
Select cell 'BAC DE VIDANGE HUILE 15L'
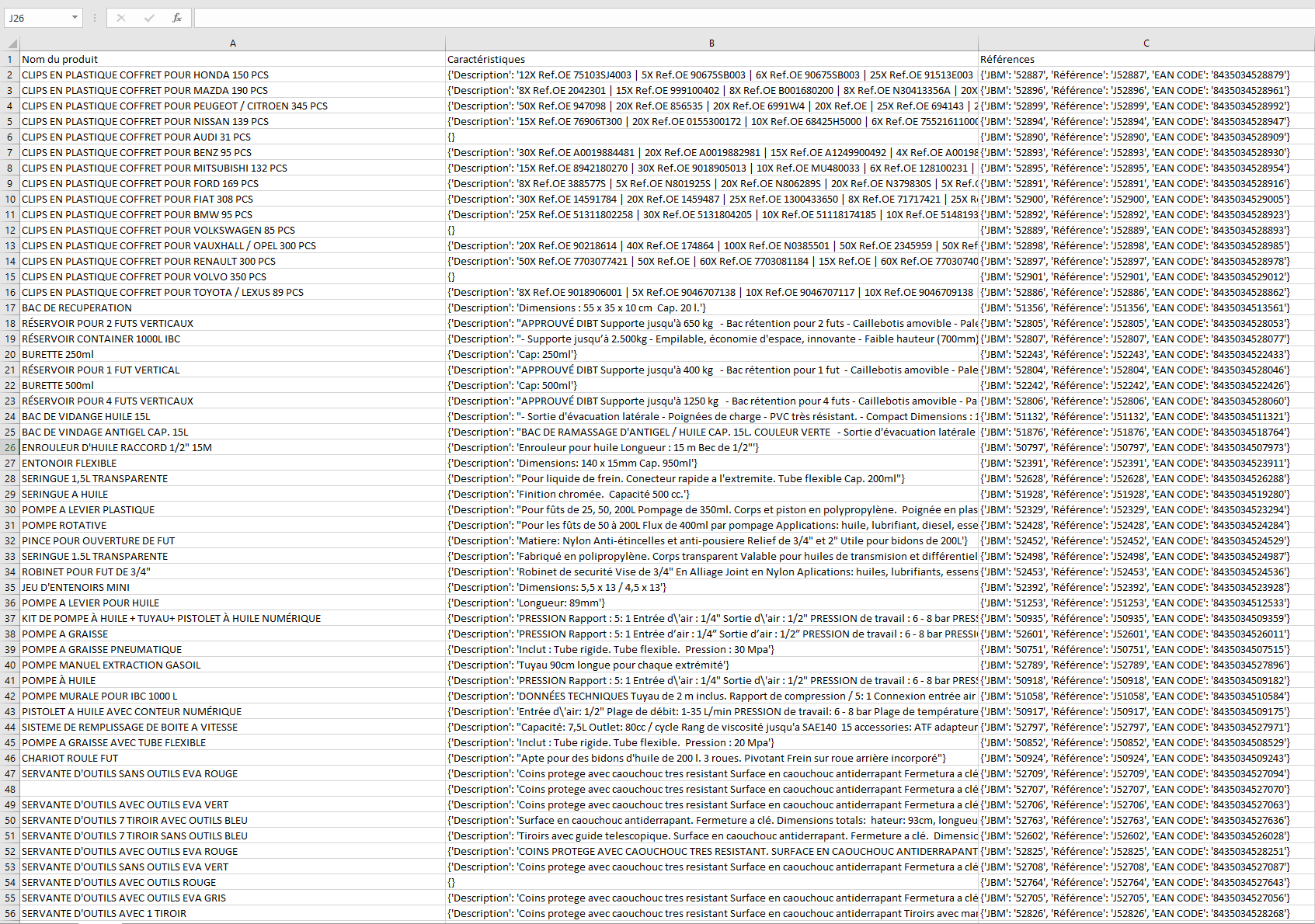click(x=233, y=416)
